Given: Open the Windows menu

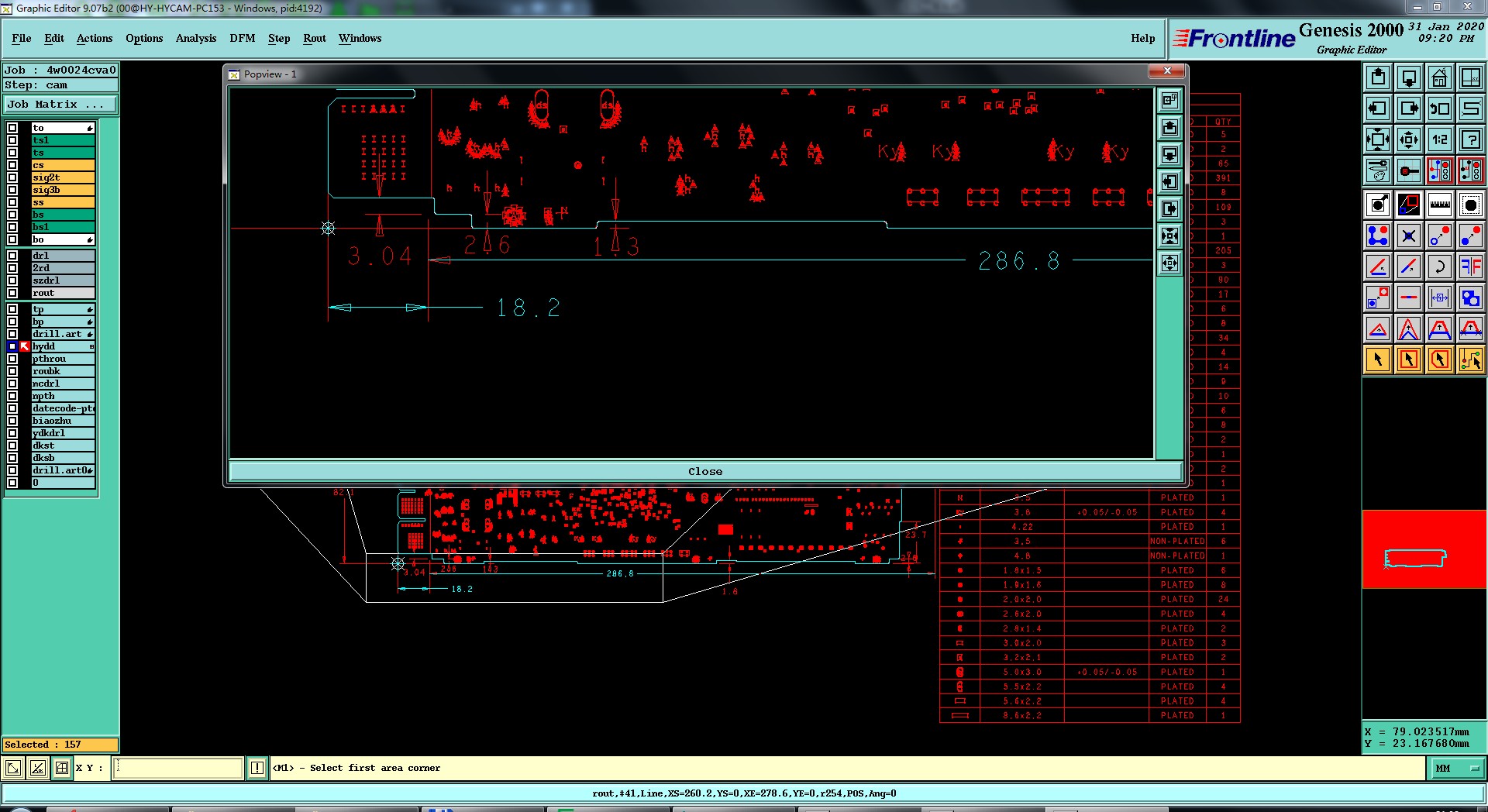Looking at the screenshot, I should click(x=360, y=38).
